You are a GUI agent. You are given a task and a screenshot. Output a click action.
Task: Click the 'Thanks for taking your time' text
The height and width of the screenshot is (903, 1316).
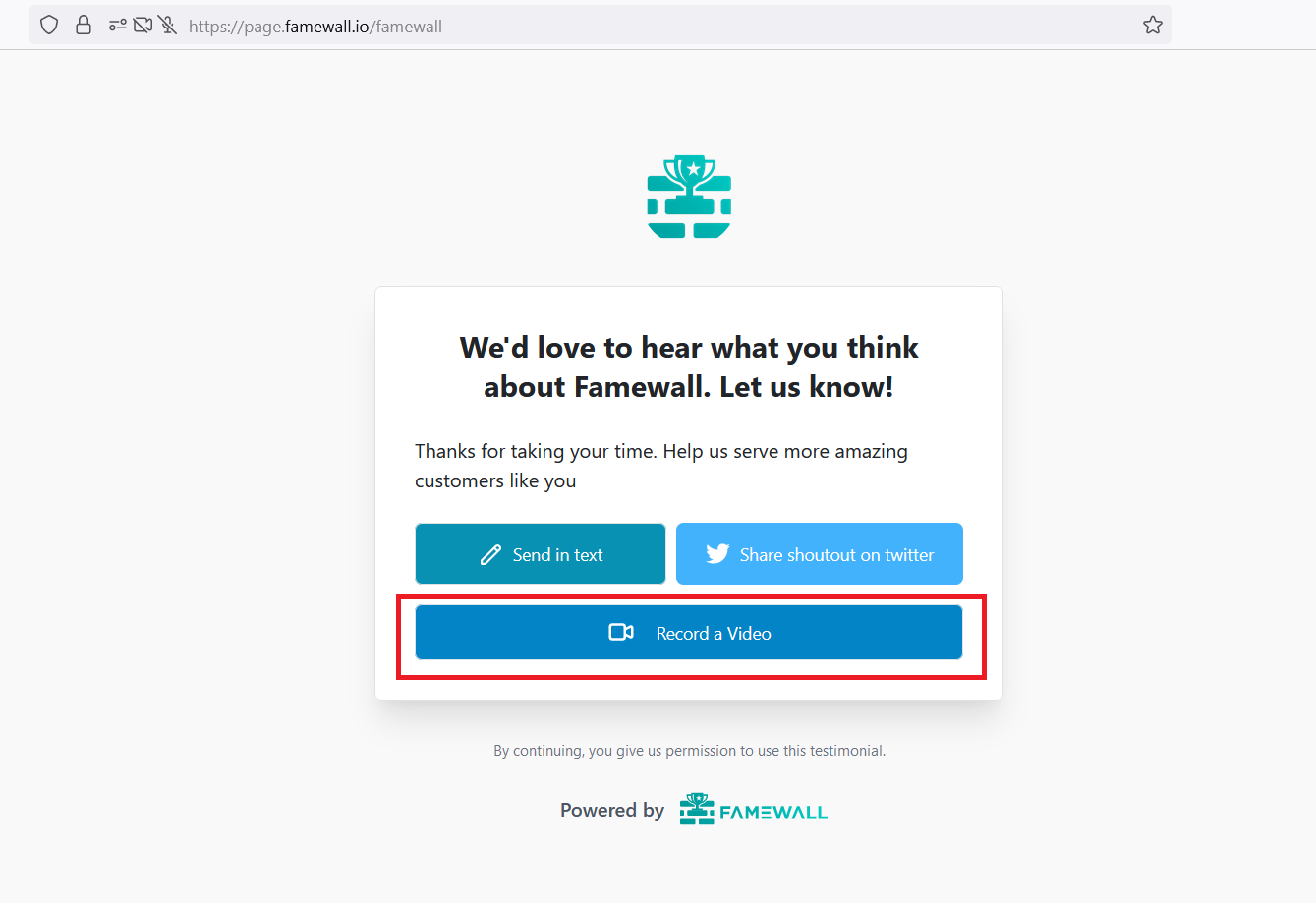point(660,466)
